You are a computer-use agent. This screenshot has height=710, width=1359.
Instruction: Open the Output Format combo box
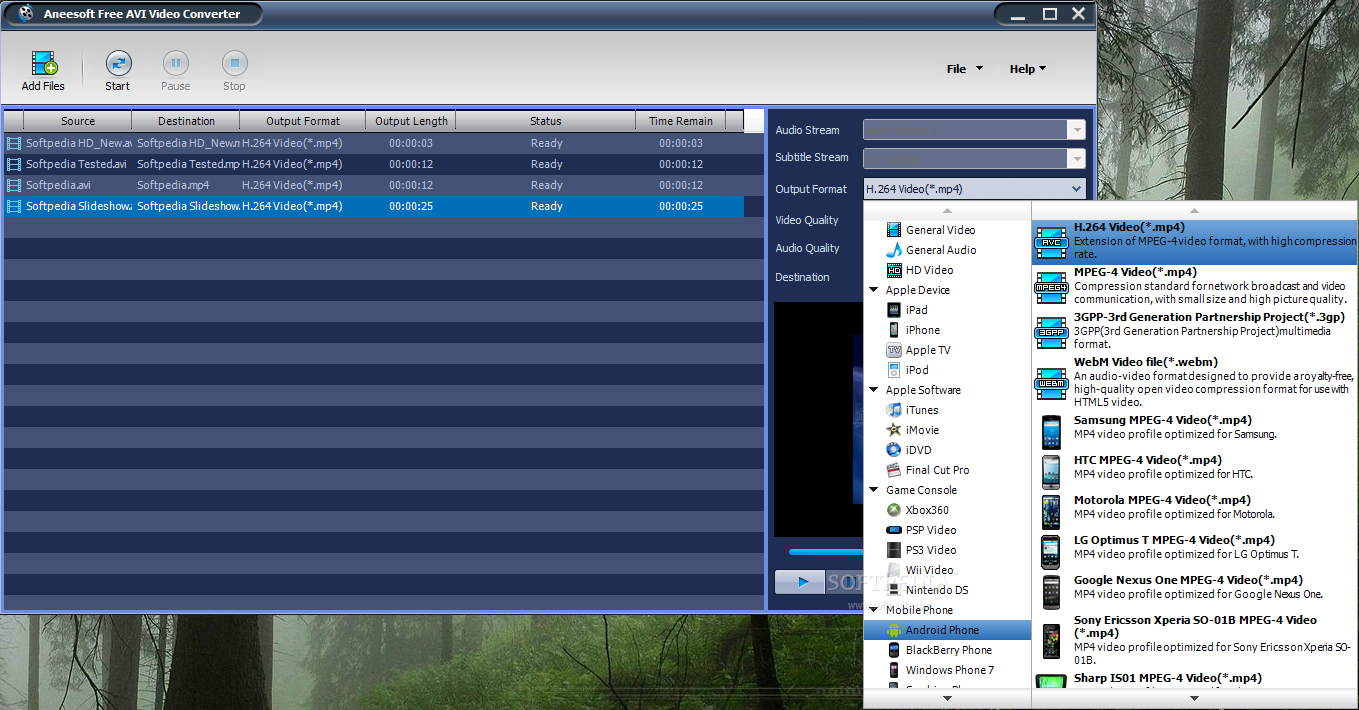pos(975,189)
